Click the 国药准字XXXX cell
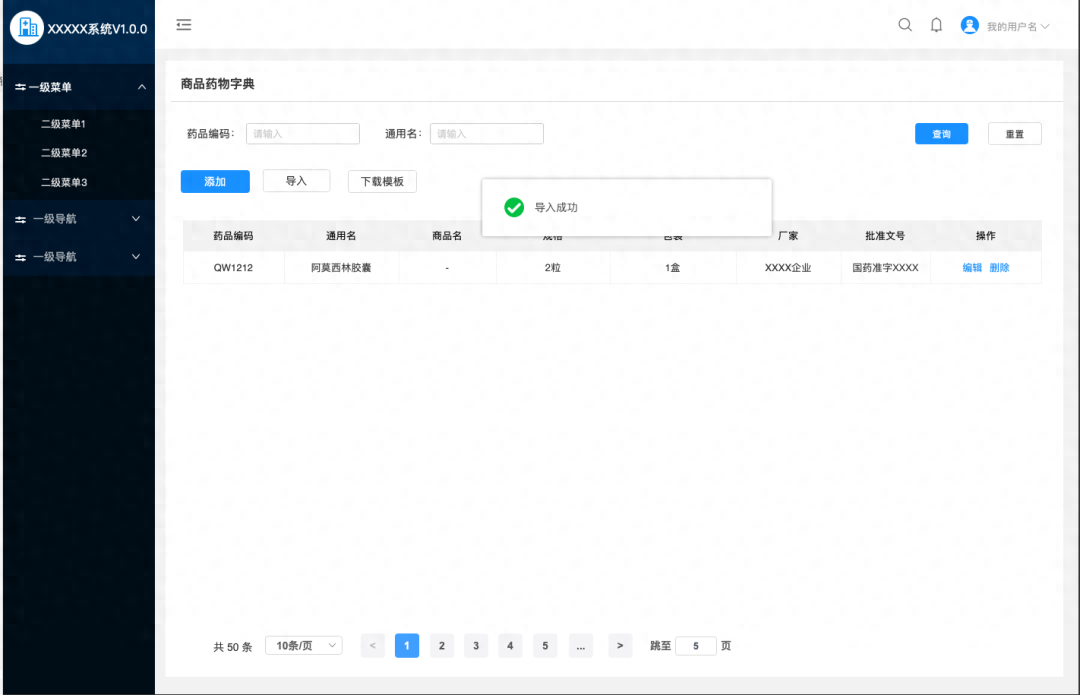 [x=885, y=267]
